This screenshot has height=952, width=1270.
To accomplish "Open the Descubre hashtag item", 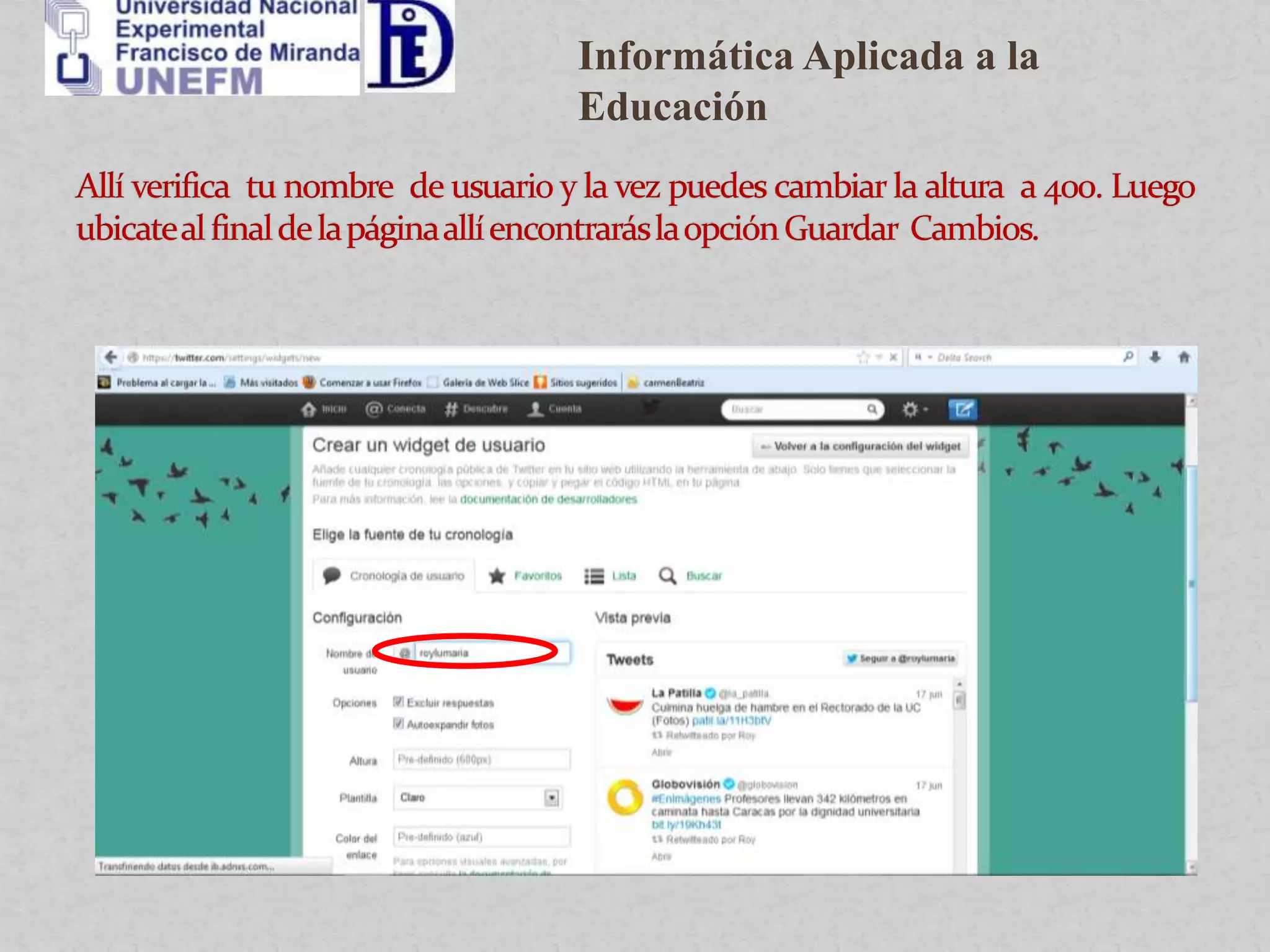I will 476,409.
